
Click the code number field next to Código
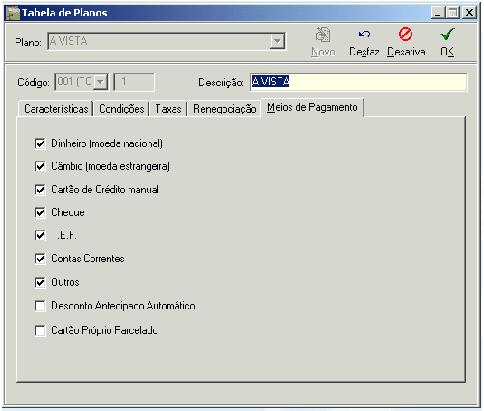coord(134,82)
